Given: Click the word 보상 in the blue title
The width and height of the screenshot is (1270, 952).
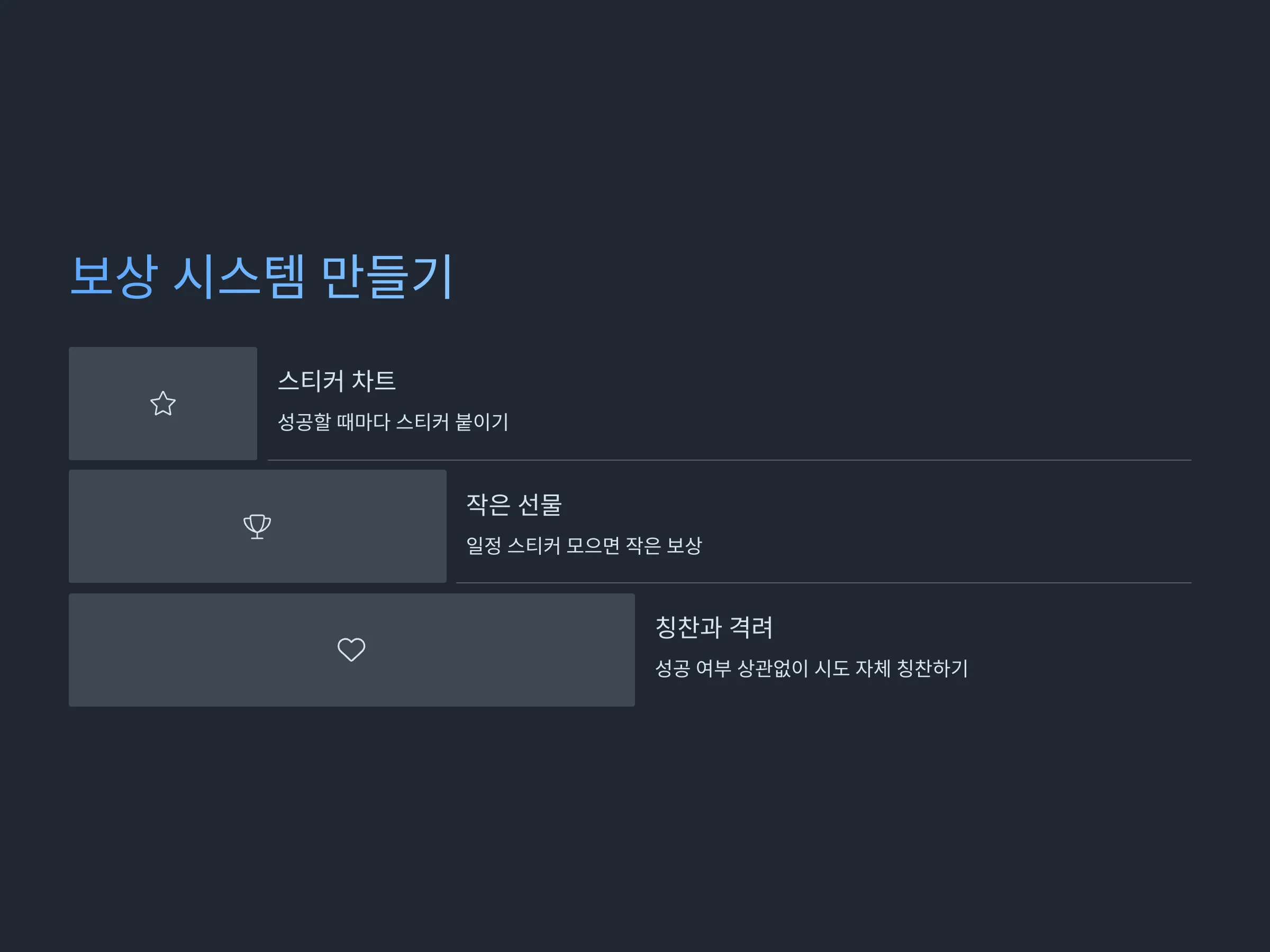Looking at the screenshot, I should pyautogui.click(x=114, y=277).
